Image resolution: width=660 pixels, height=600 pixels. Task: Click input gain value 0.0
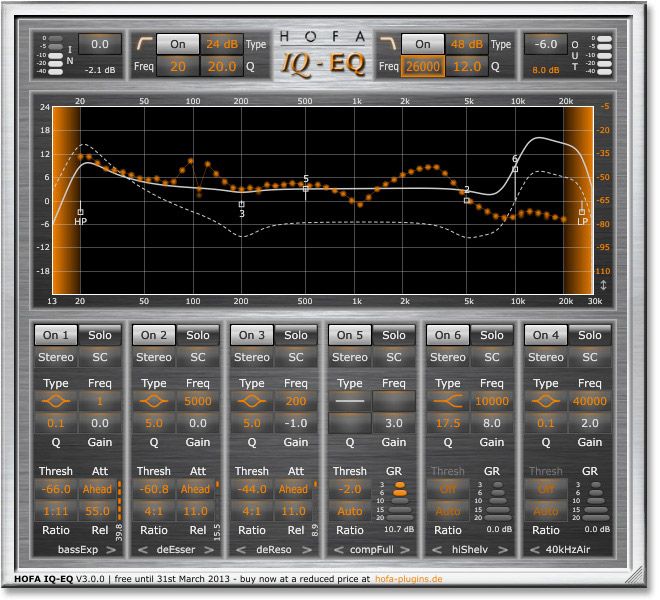100,44
